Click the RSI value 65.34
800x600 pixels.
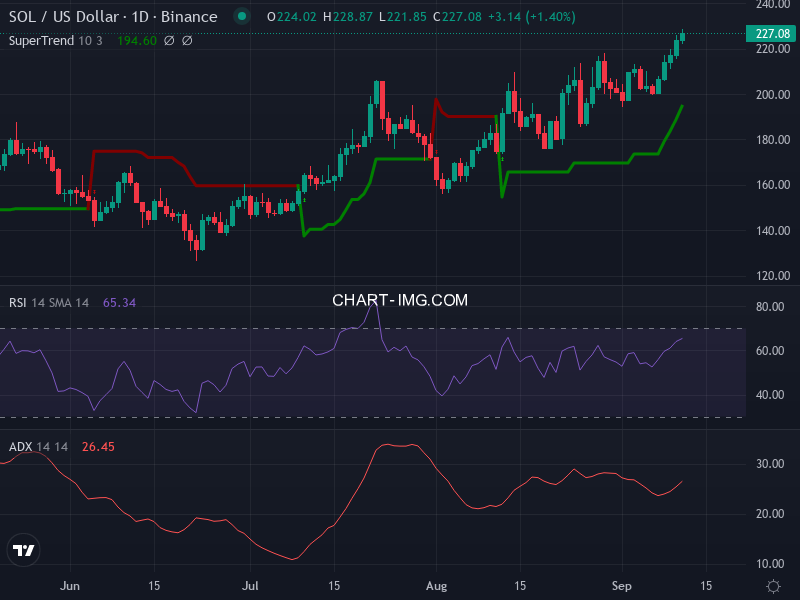click(119, 303)
